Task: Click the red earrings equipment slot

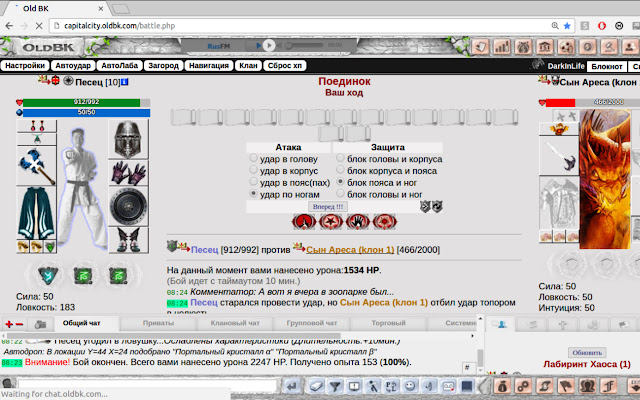Action: tap(36, 126)
